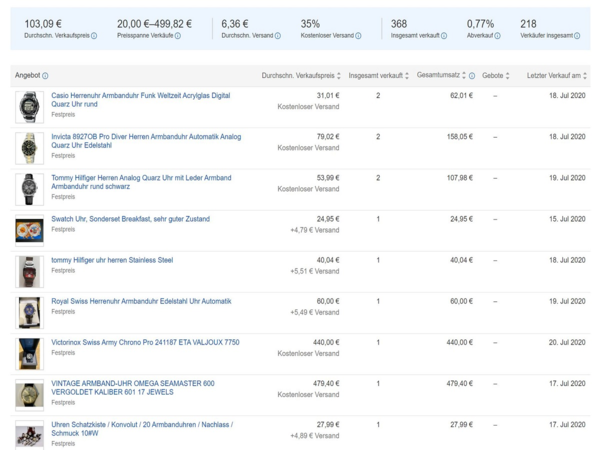Select Omega price cell 479,40 €
The height and width of the screenshot is (450, 600).
pos(326,383)
